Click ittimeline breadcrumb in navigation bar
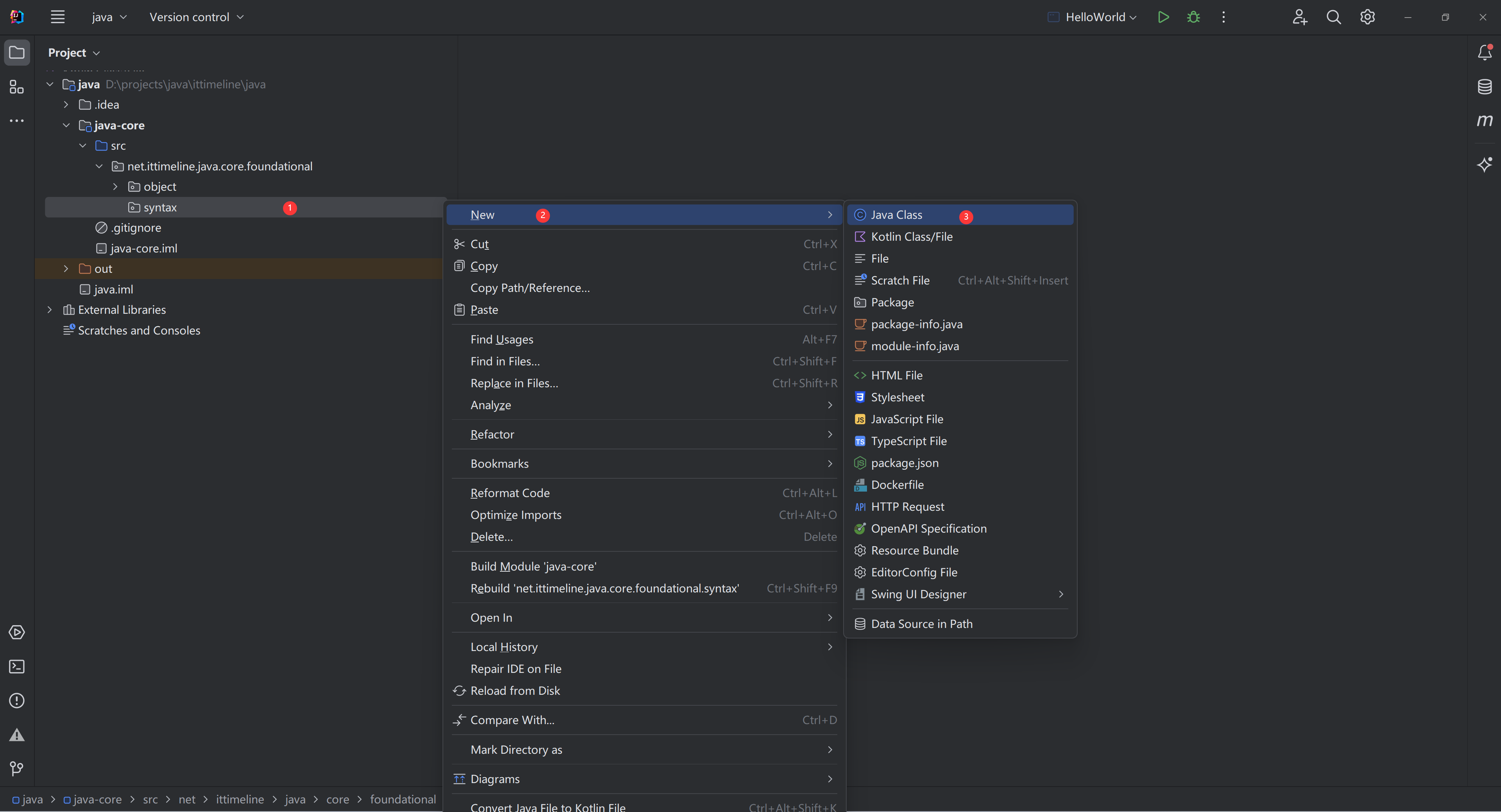This screenshot has width=1501, height=812. coord(240,799)
